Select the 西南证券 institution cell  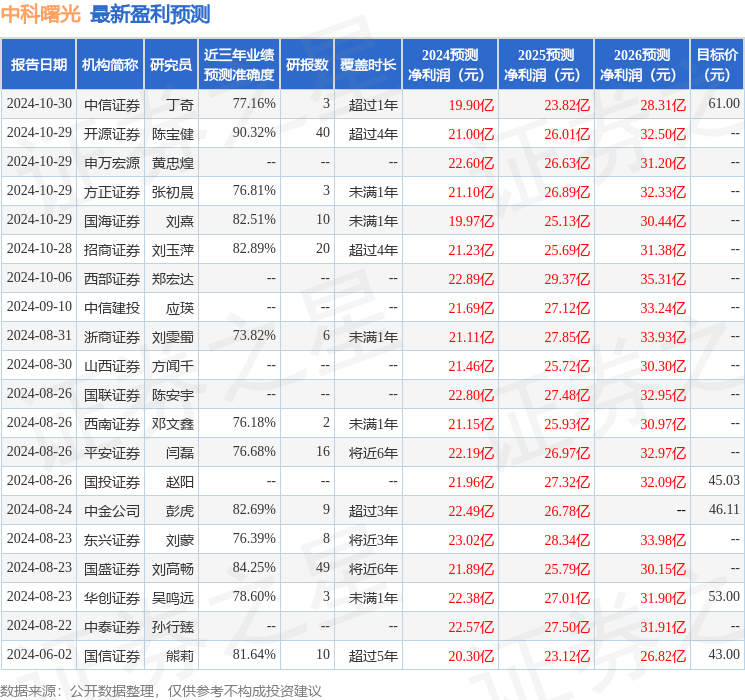(x=112, y=424)
